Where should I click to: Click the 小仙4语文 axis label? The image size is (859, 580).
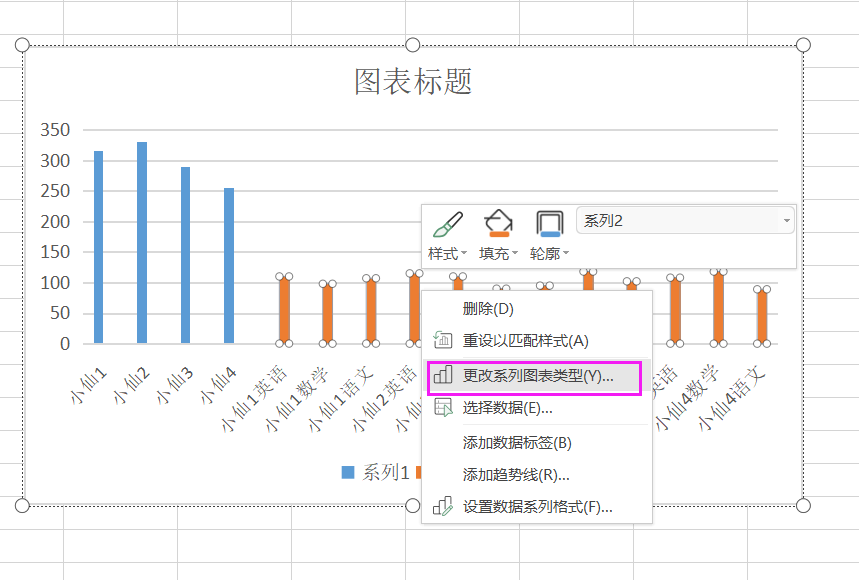tap(731, 398)
